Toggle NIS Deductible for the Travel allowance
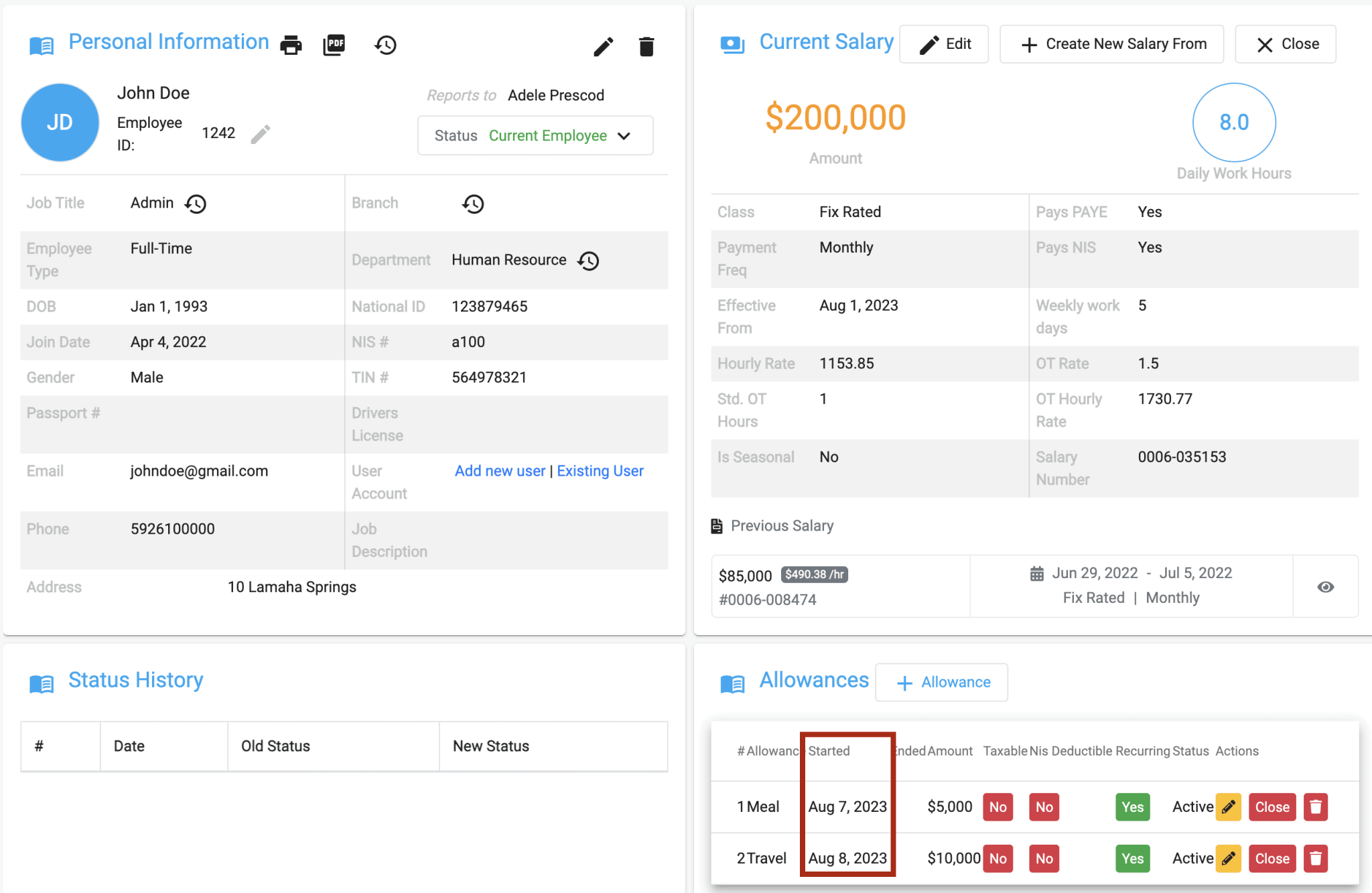This screenshot has height=893, width=1372. tap(1043, 858)
